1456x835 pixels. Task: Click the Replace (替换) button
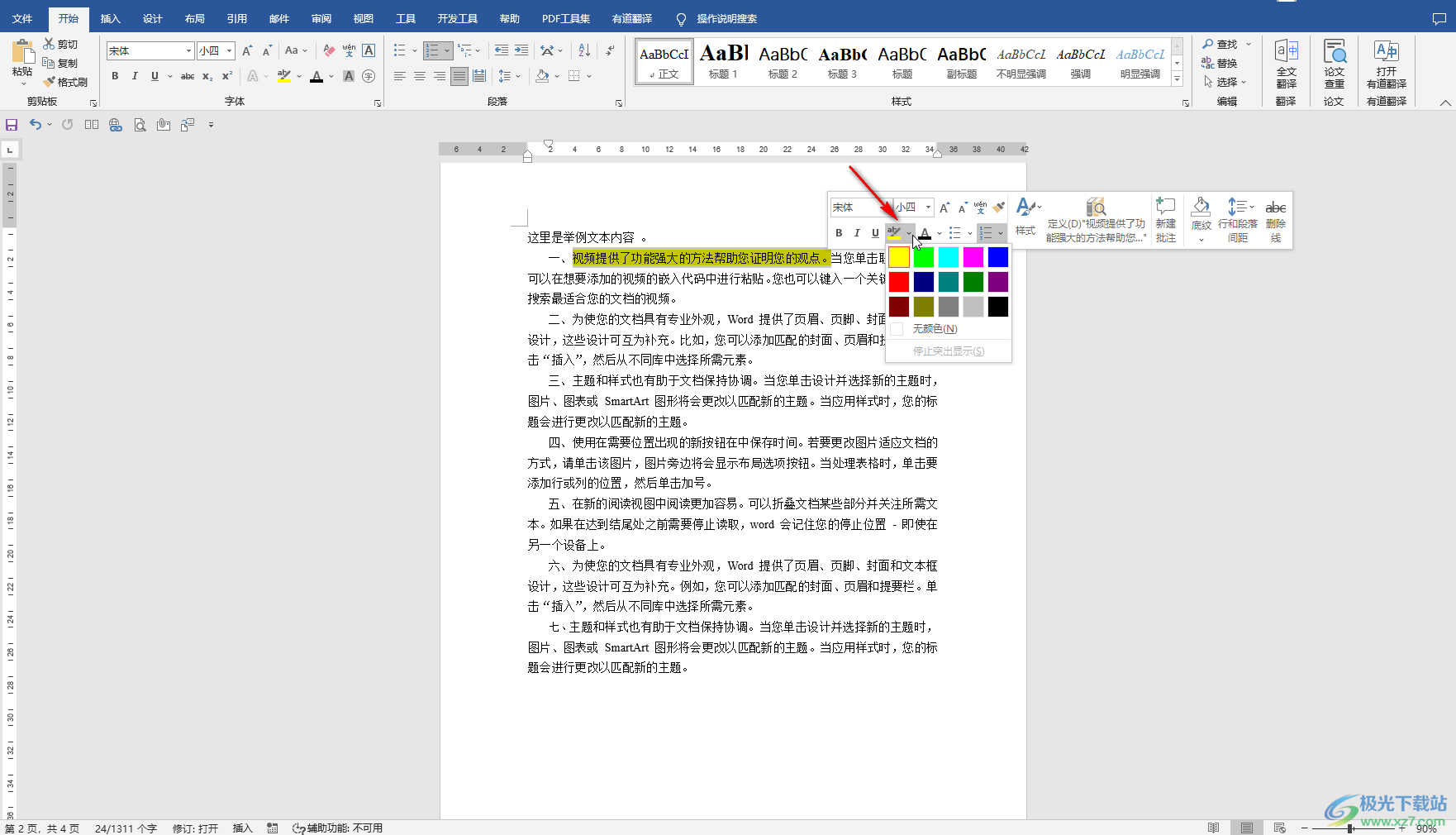pyautogui.click(x=1220, y=63)
